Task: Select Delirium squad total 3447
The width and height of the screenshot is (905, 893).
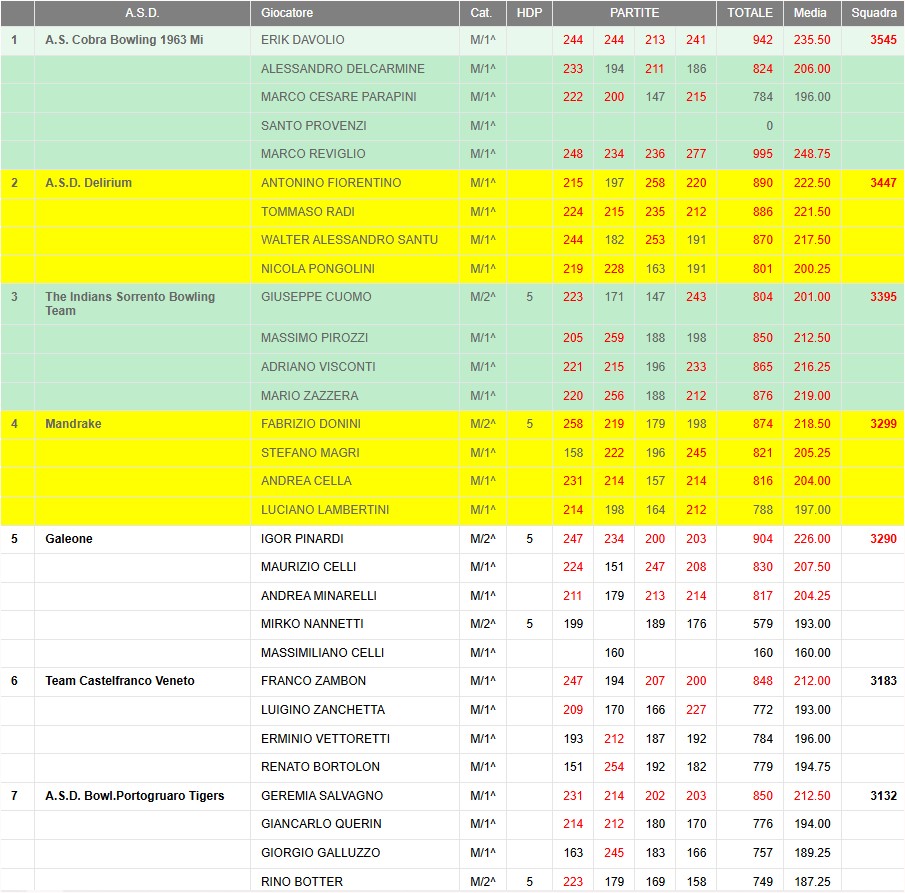Action: 883,183
